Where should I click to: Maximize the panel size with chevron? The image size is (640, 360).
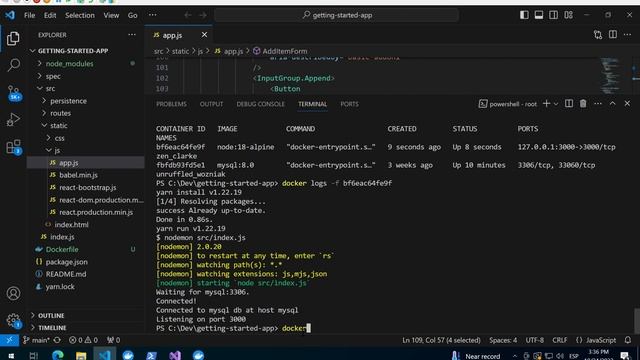(612, 104)
